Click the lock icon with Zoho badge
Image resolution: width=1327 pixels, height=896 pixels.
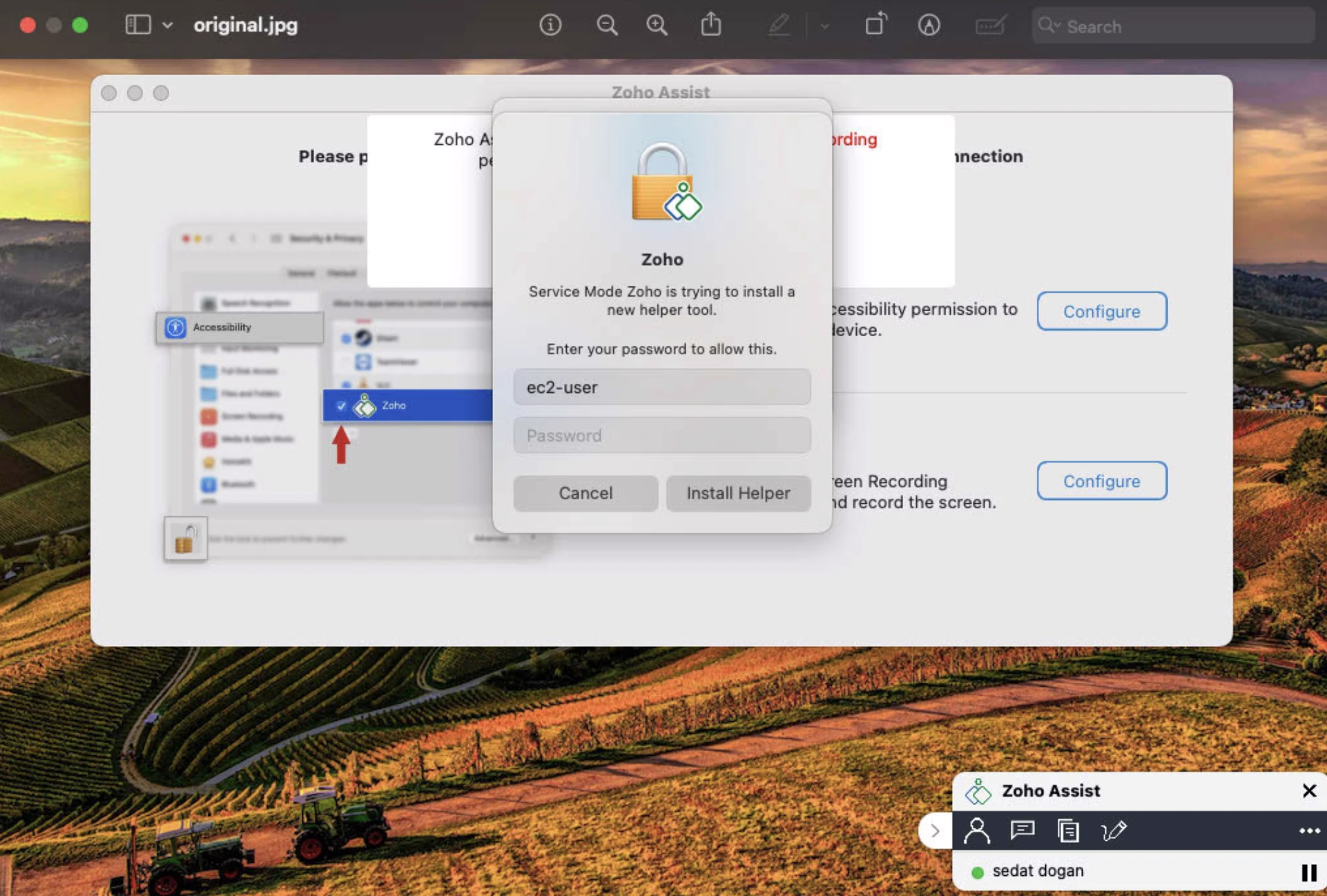click(666, 182)
